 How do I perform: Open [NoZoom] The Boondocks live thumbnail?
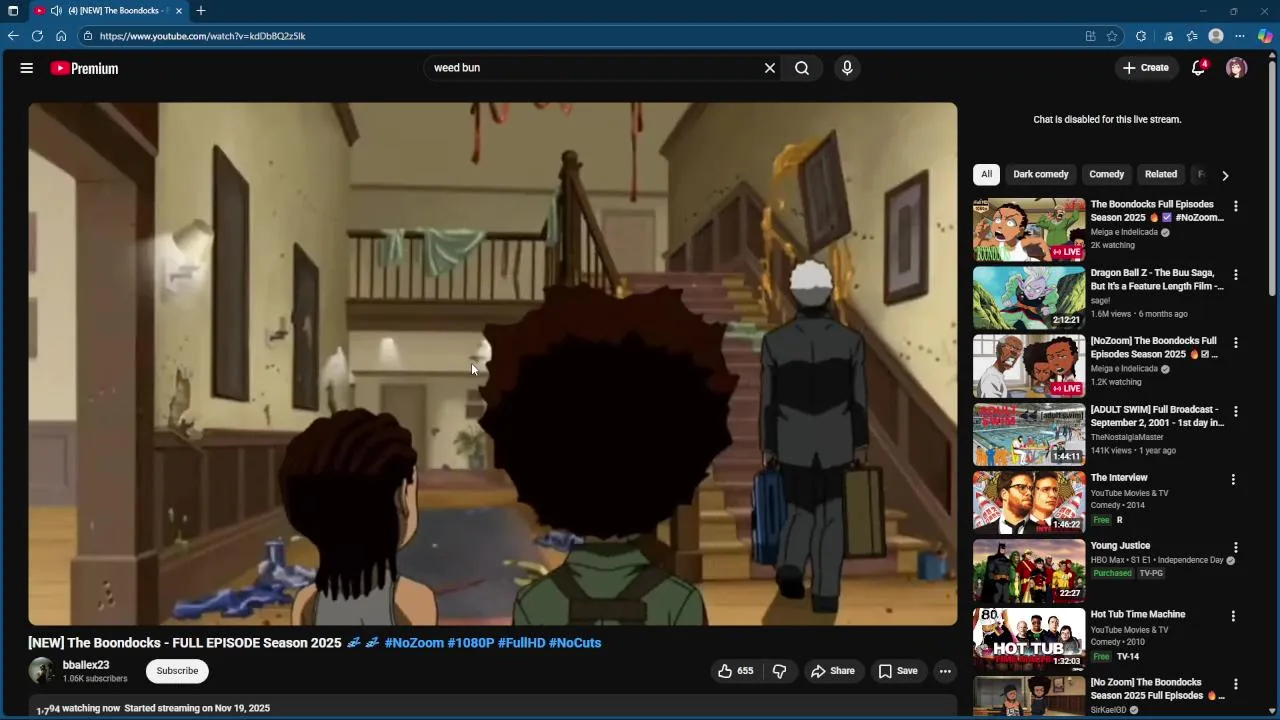tap(1029, 366)
